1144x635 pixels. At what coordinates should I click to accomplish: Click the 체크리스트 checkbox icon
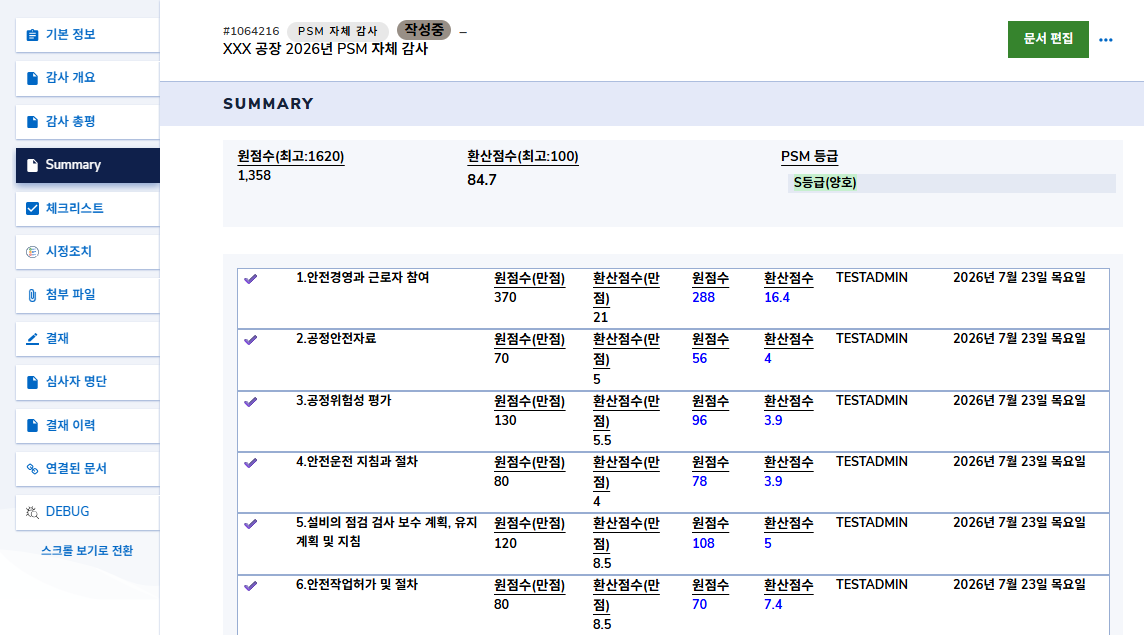click(x=32, y=209)
